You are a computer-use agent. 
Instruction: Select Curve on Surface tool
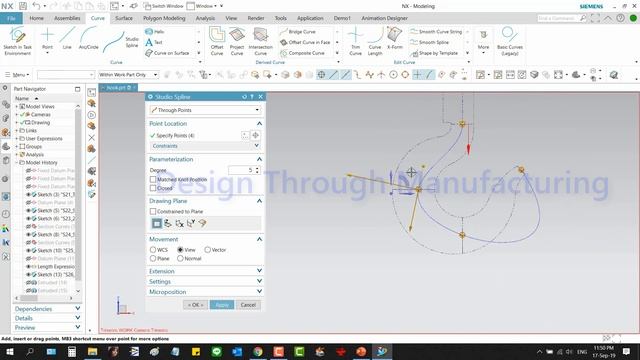pyautogui.click(x=167, y=53)
